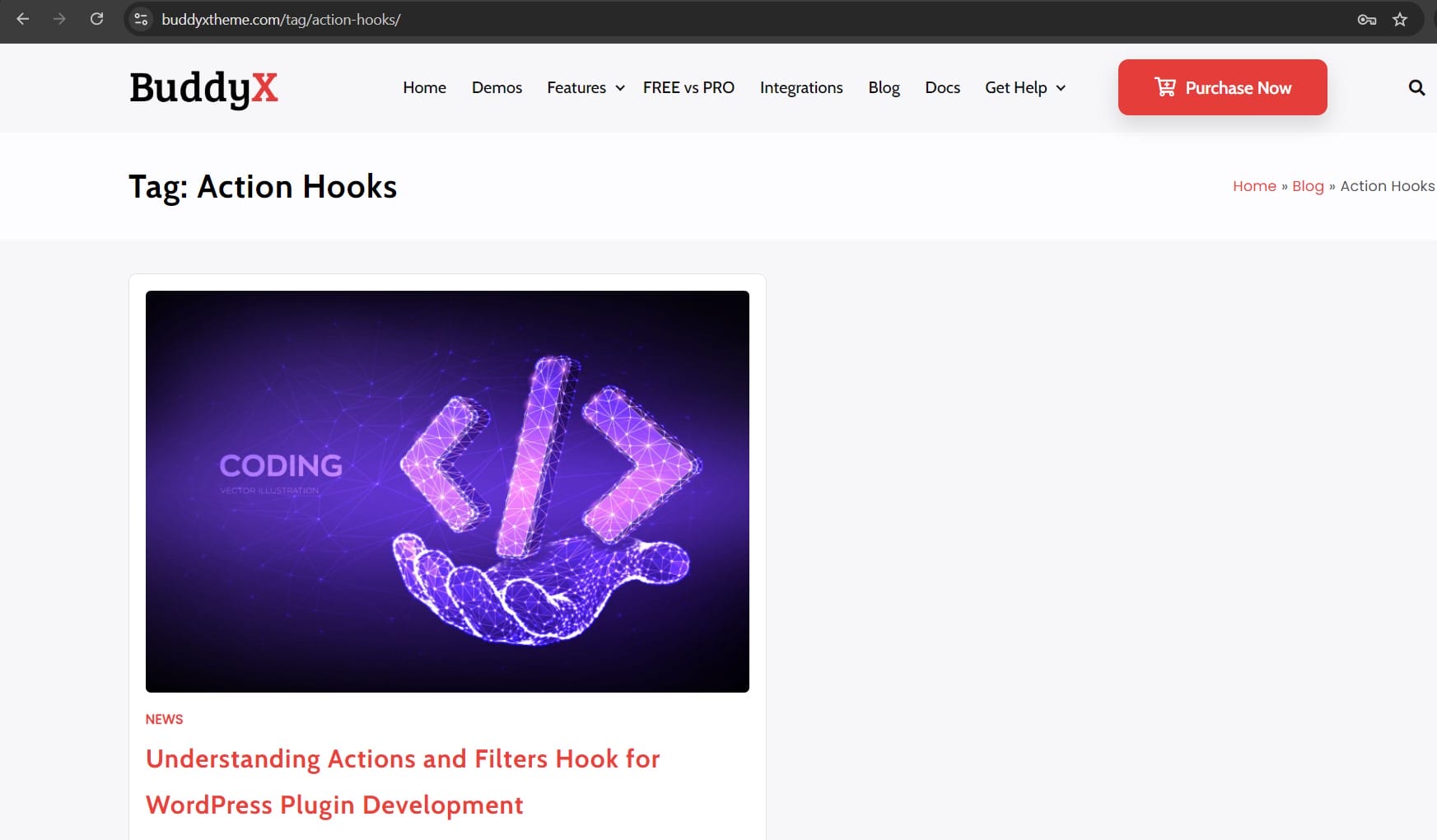Click the Purchase Now button
The image size is (1437, 840).
click(x=1222, y=87)
